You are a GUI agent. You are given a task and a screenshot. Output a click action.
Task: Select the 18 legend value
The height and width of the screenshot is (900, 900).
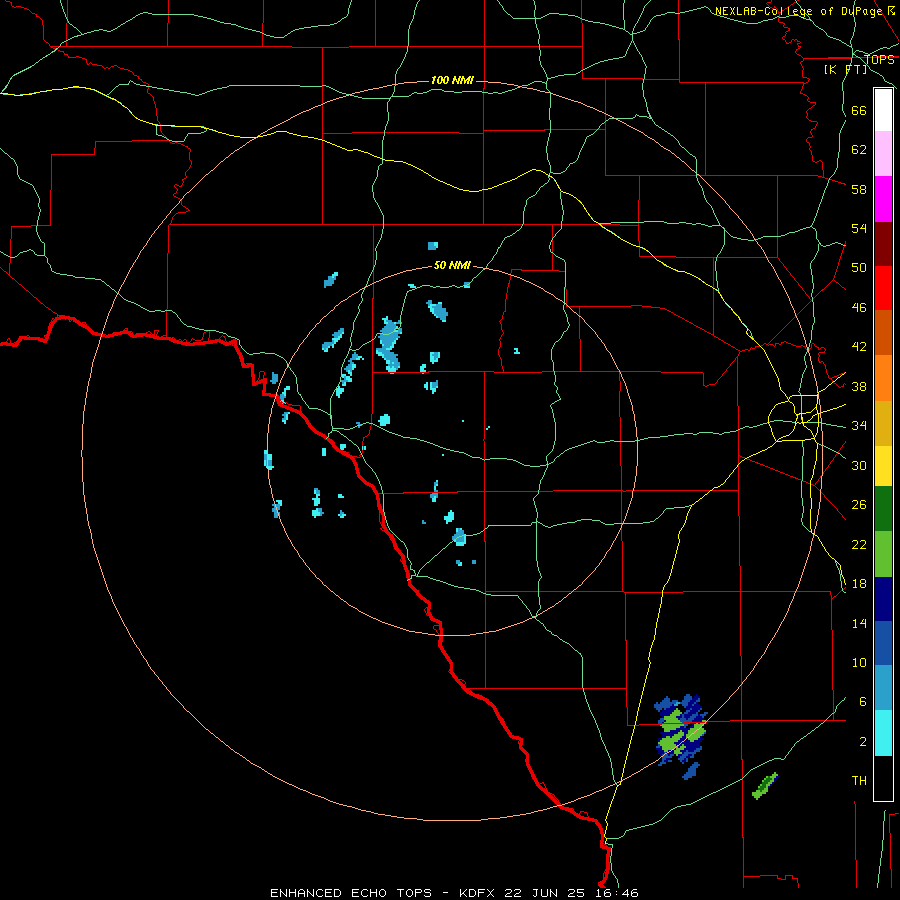coord(859,584)
